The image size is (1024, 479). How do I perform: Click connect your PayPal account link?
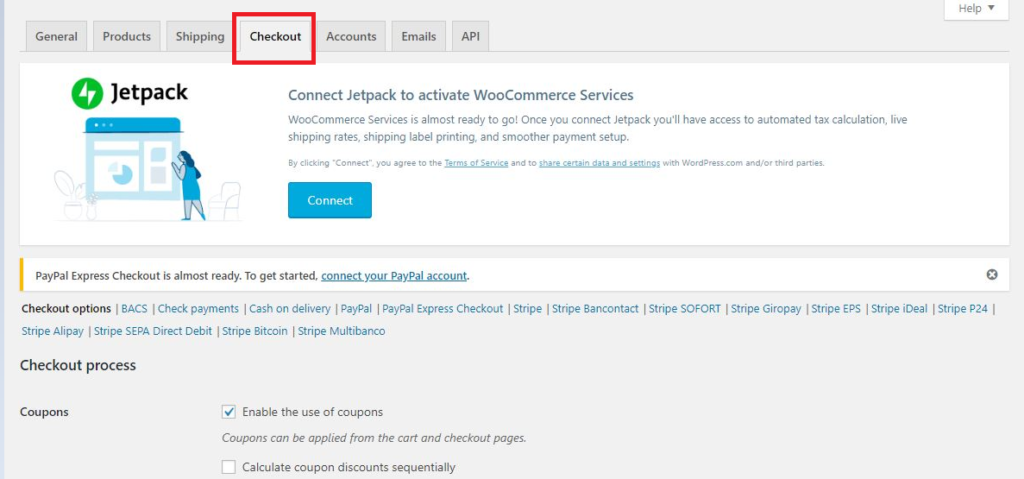394,276
